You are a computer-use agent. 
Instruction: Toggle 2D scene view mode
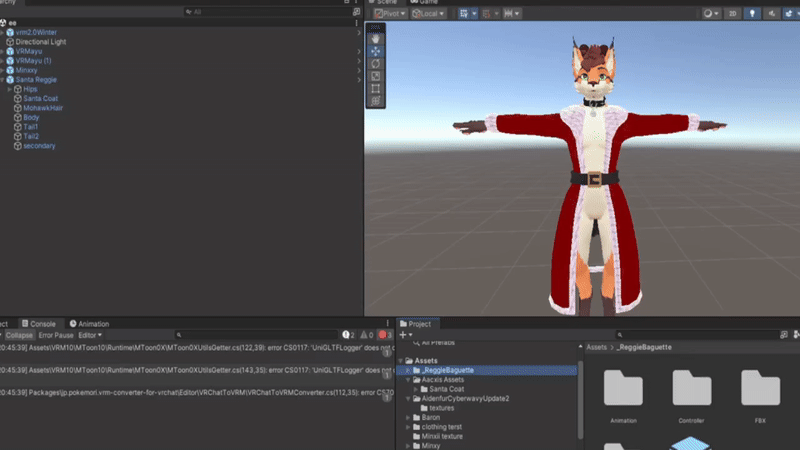pos(733,14)
